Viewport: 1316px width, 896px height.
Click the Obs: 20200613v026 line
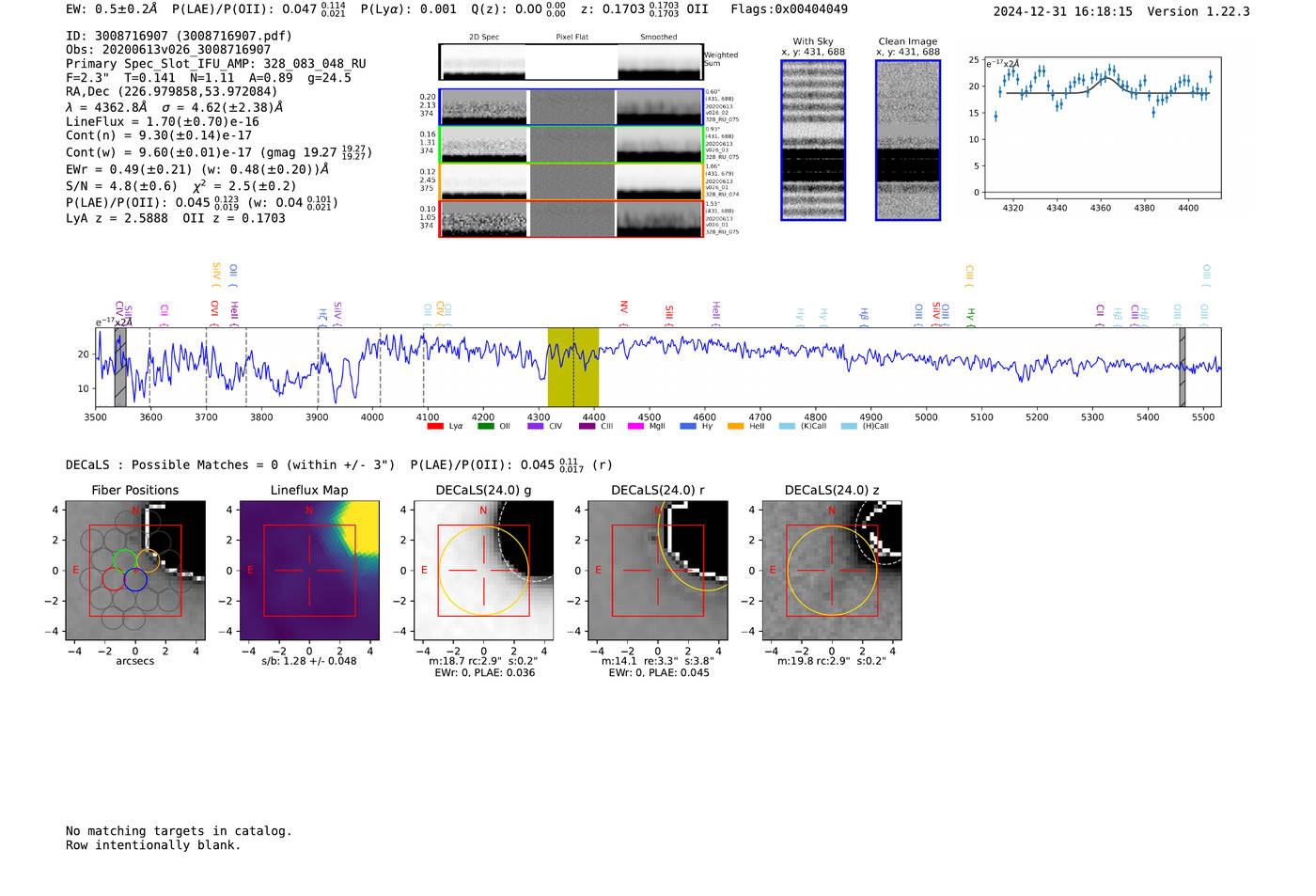pos(168,50)
